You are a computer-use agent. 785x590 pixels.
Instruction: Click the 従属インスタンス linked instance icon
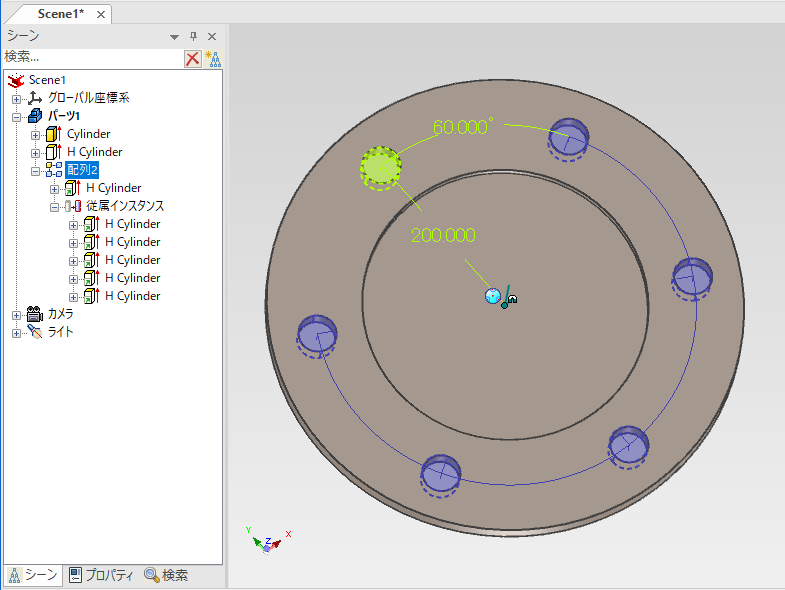tap(73, 206)
